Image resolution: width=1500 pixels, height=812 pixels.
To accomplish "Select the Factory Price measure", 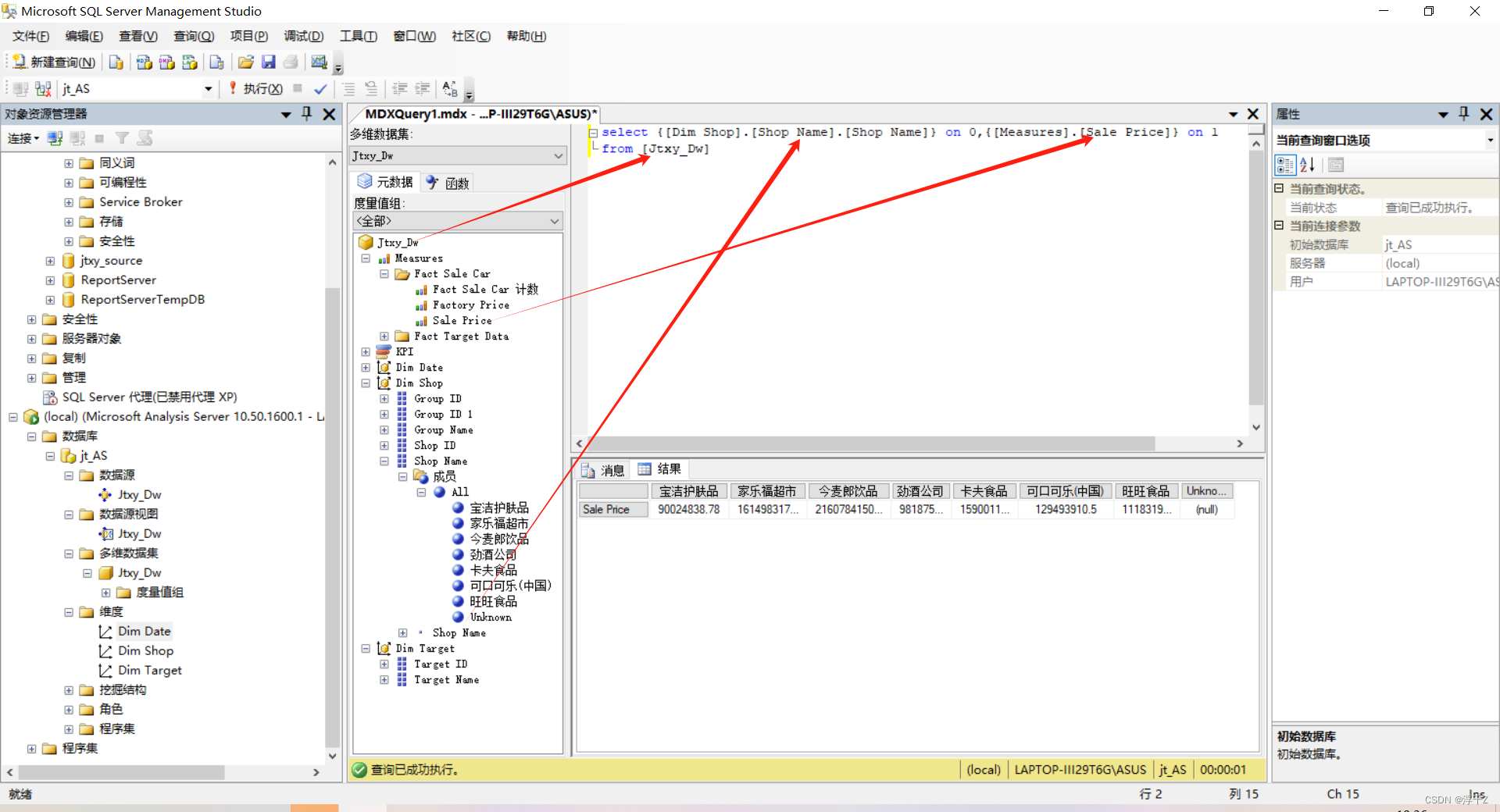I will coord(471,305).
